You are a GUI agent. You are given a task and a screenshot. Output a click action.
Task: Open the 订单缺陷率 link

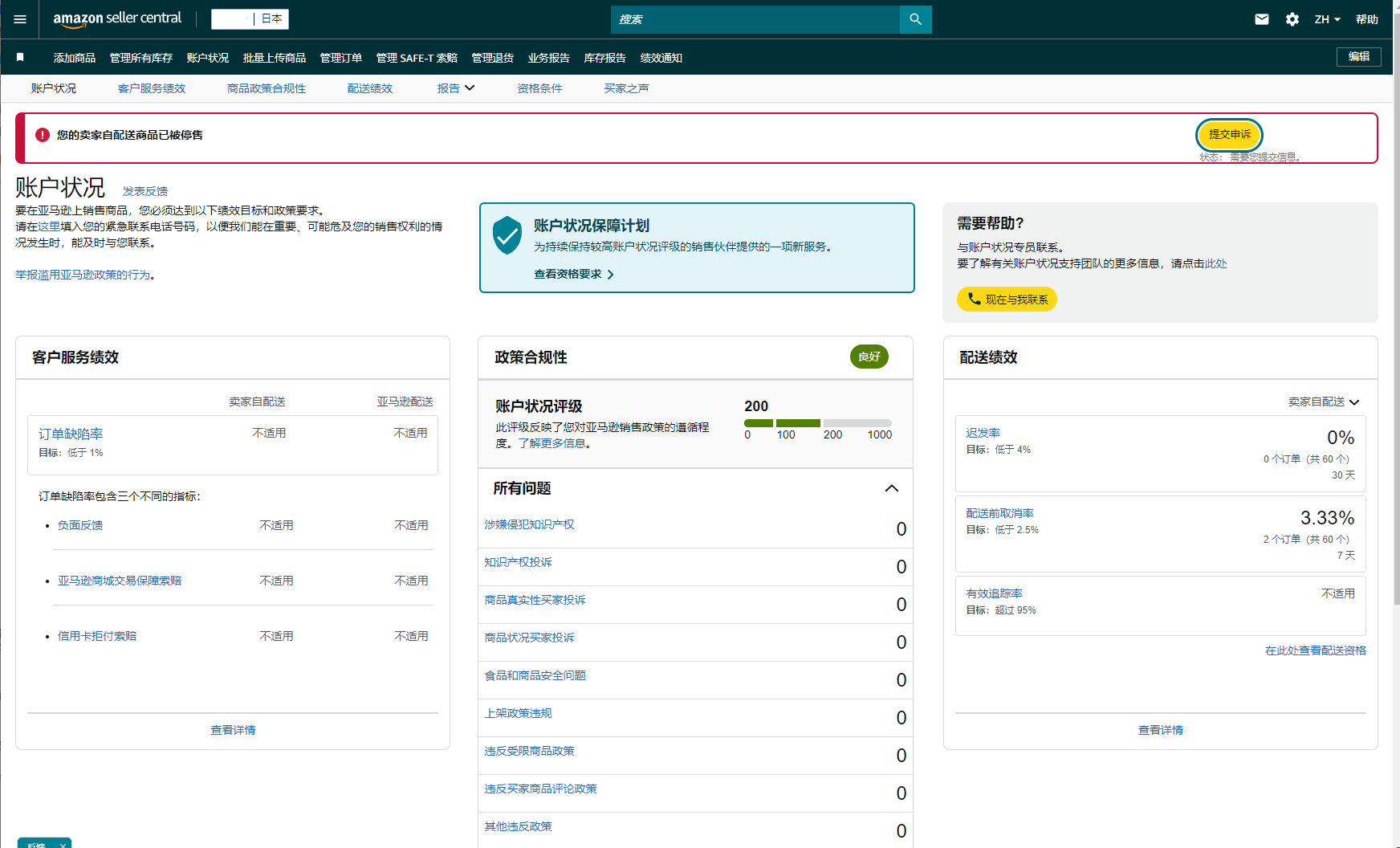click(71, 434)
